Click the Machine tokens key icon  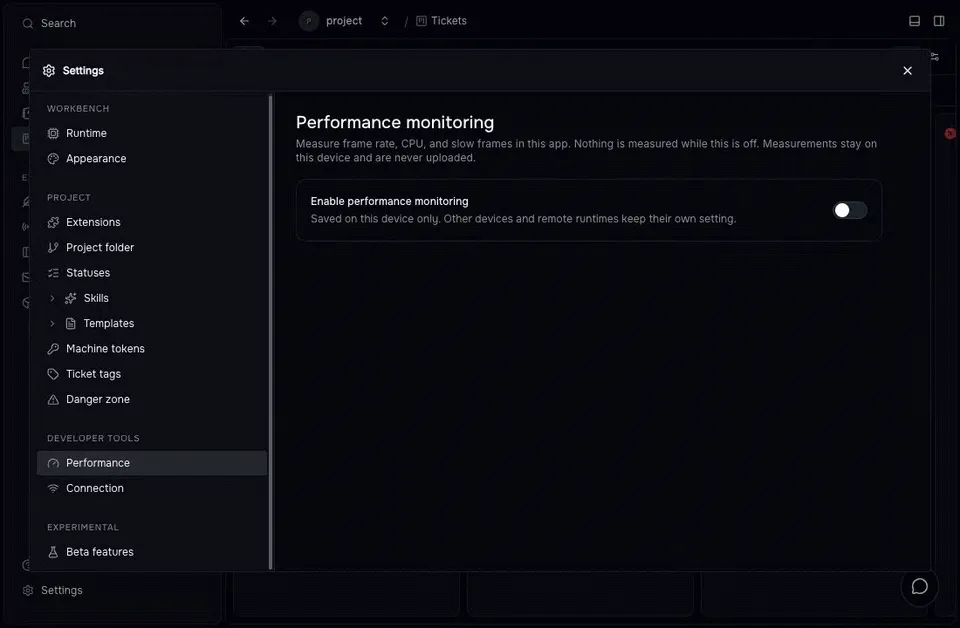pos(53,349)
